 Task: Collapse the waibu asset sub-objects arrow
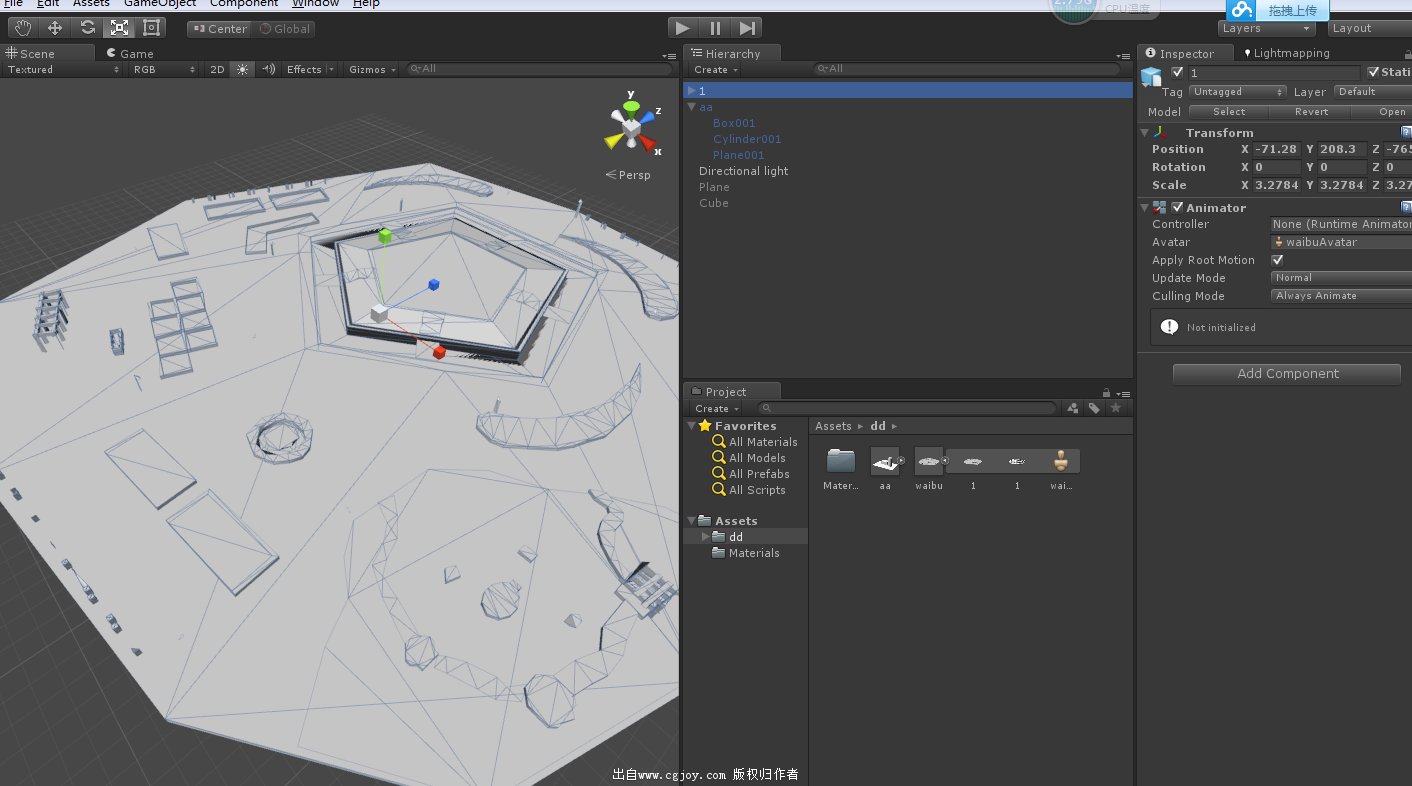click(x=945, y=461)
